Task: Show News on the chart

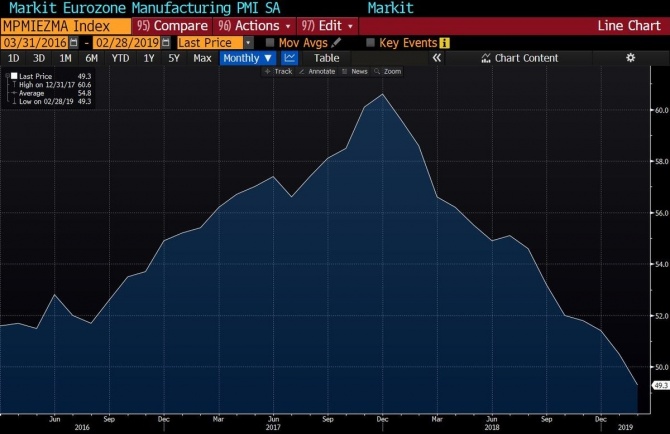Action: click(355, 71)
